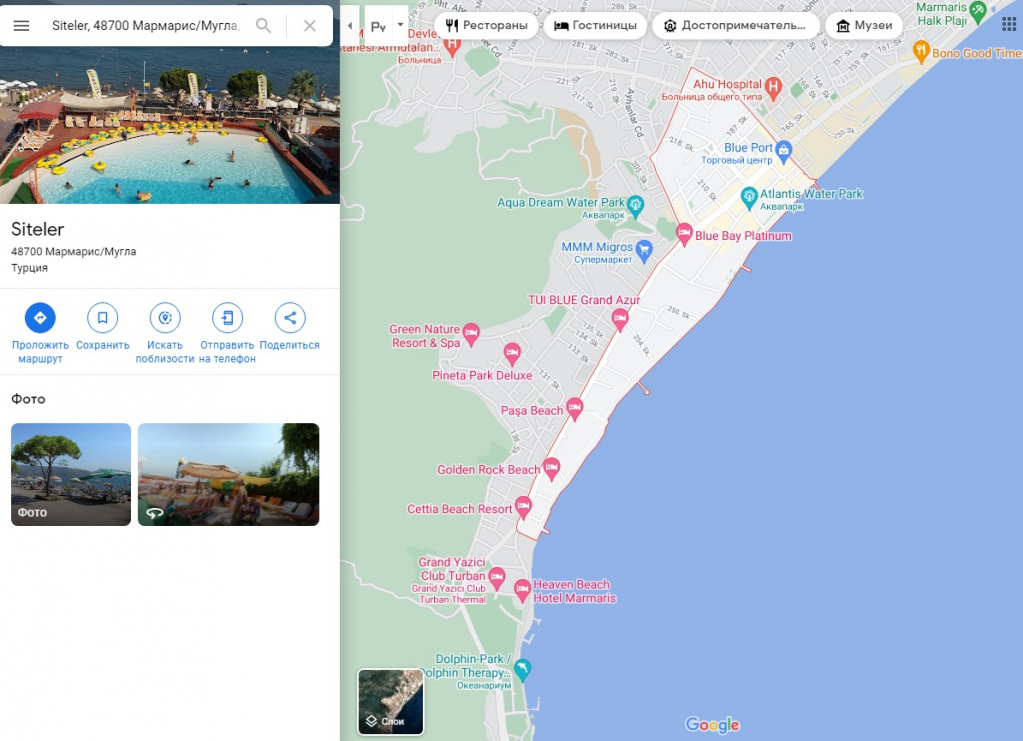Screen dimensions: 1023x741
Task: Filter by Рестораны chip
Action: tap(487, 25)
